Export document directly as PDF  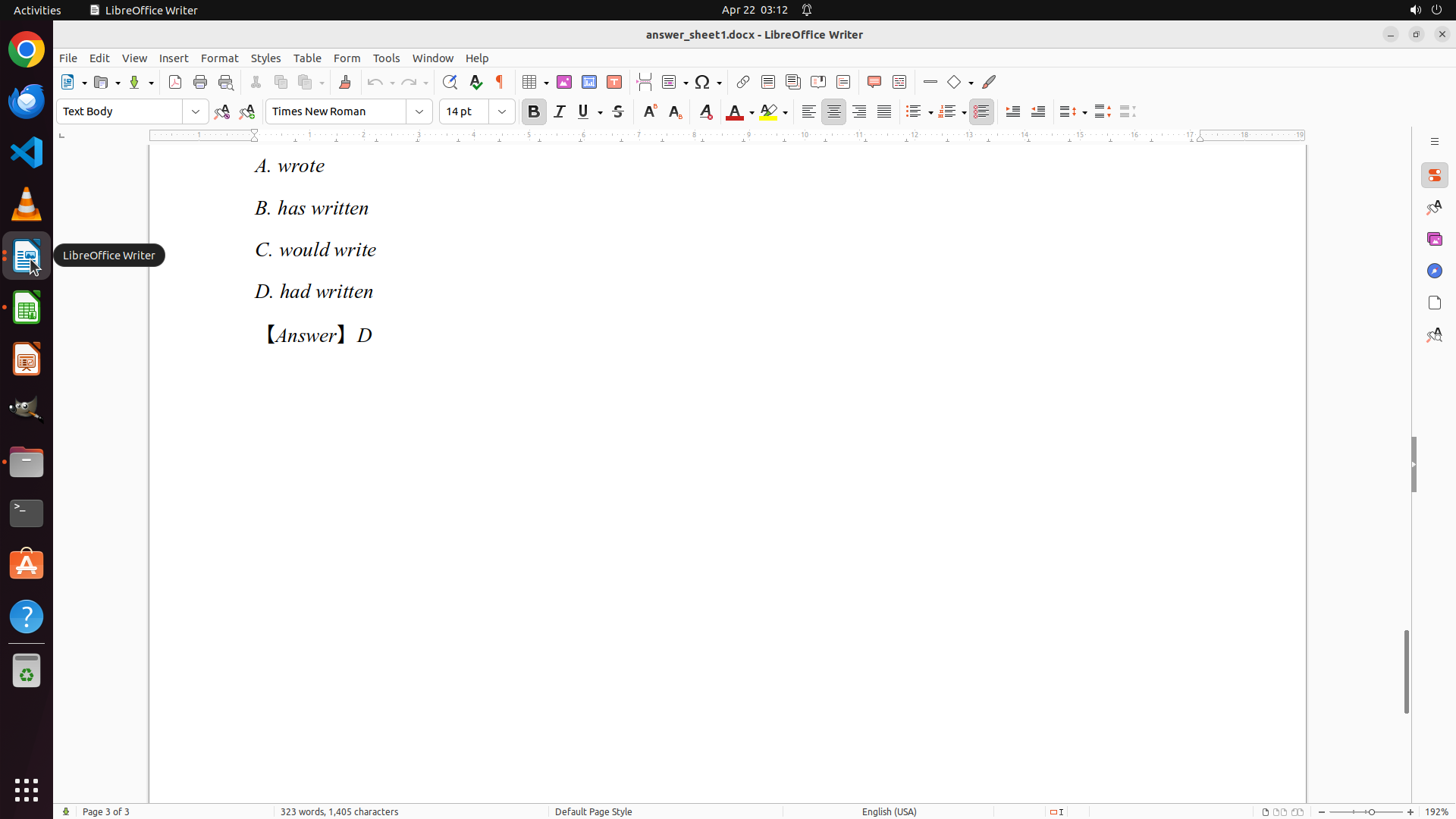(175, 82)
